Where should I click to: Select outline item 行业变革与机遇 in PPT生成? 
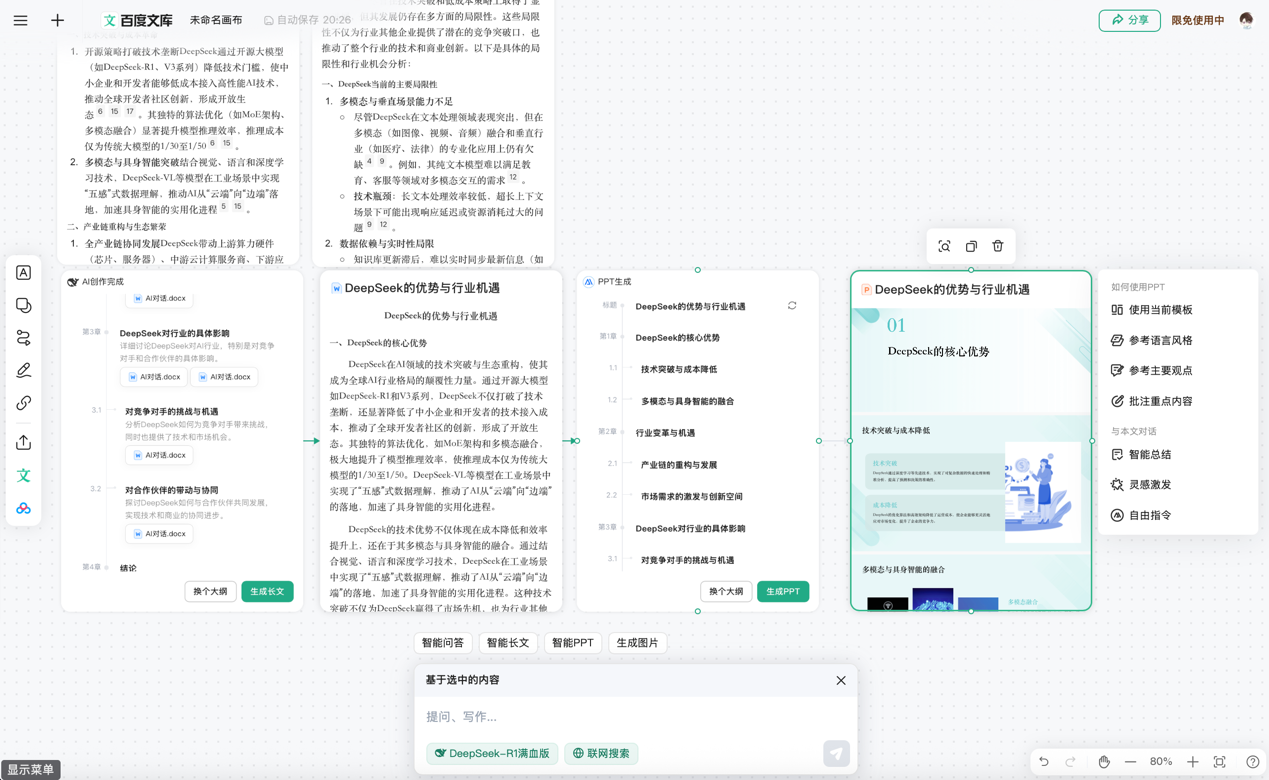click(x=665, y=433)
